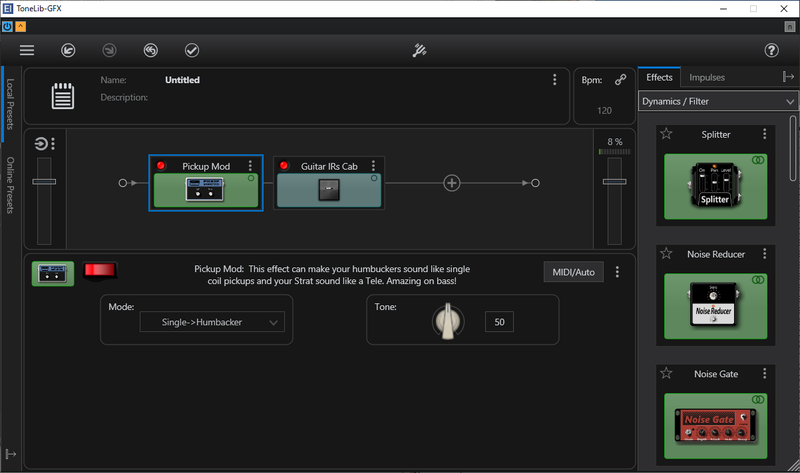Click the Tone value field 50
This screenshot has width=800, height=473.
[x=499, y=322]
